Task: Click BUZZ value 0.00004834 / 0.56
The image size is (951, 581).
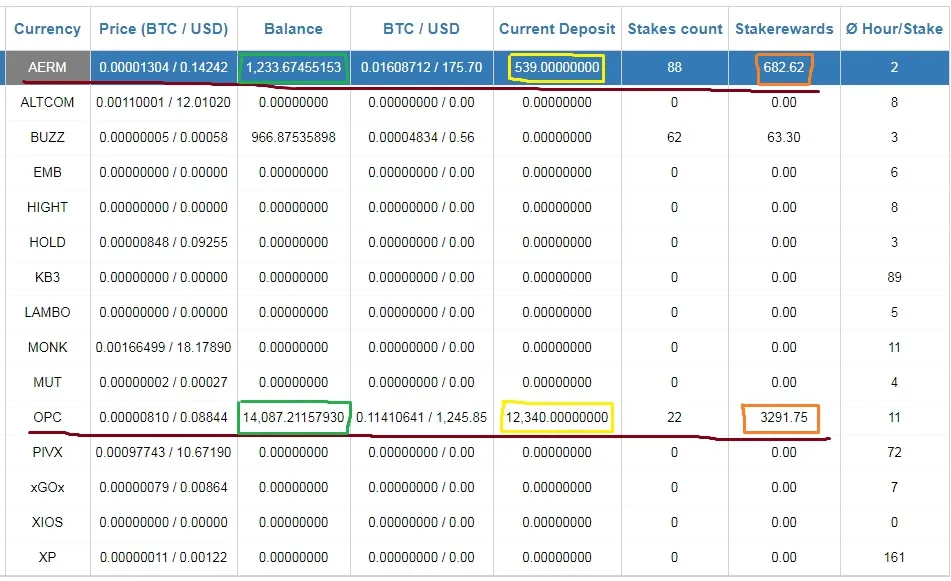Action: (422, 138)
